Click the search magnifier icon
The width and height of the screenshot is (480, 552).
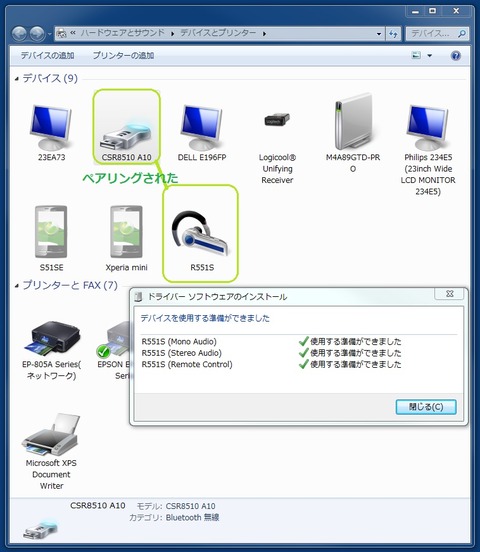pos(462,34)
